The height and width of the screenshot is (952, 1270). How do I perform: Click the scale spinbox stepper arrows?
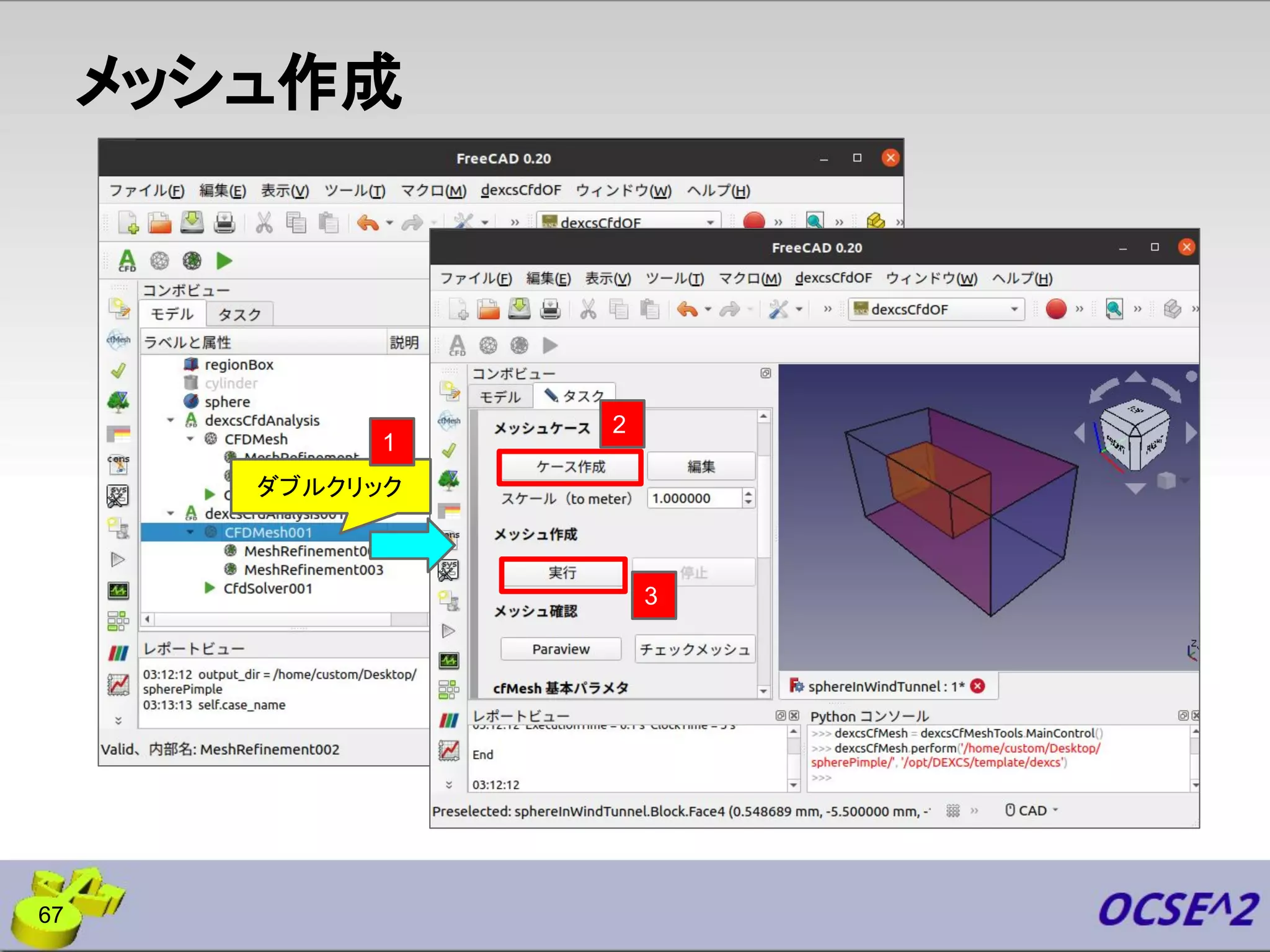748,498
